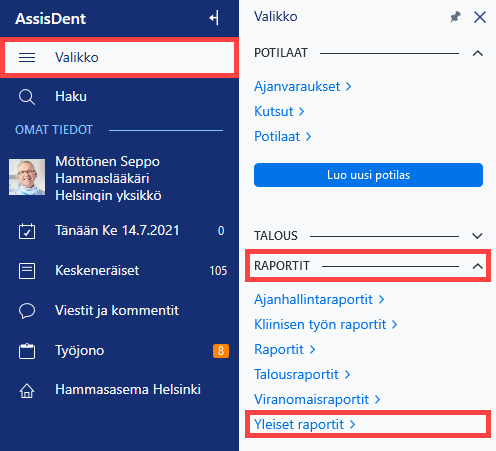Image resolution: width=496 pixels, height=451 pixels.
Task: Expand the TALOUS section chevron
Action: 478,236
